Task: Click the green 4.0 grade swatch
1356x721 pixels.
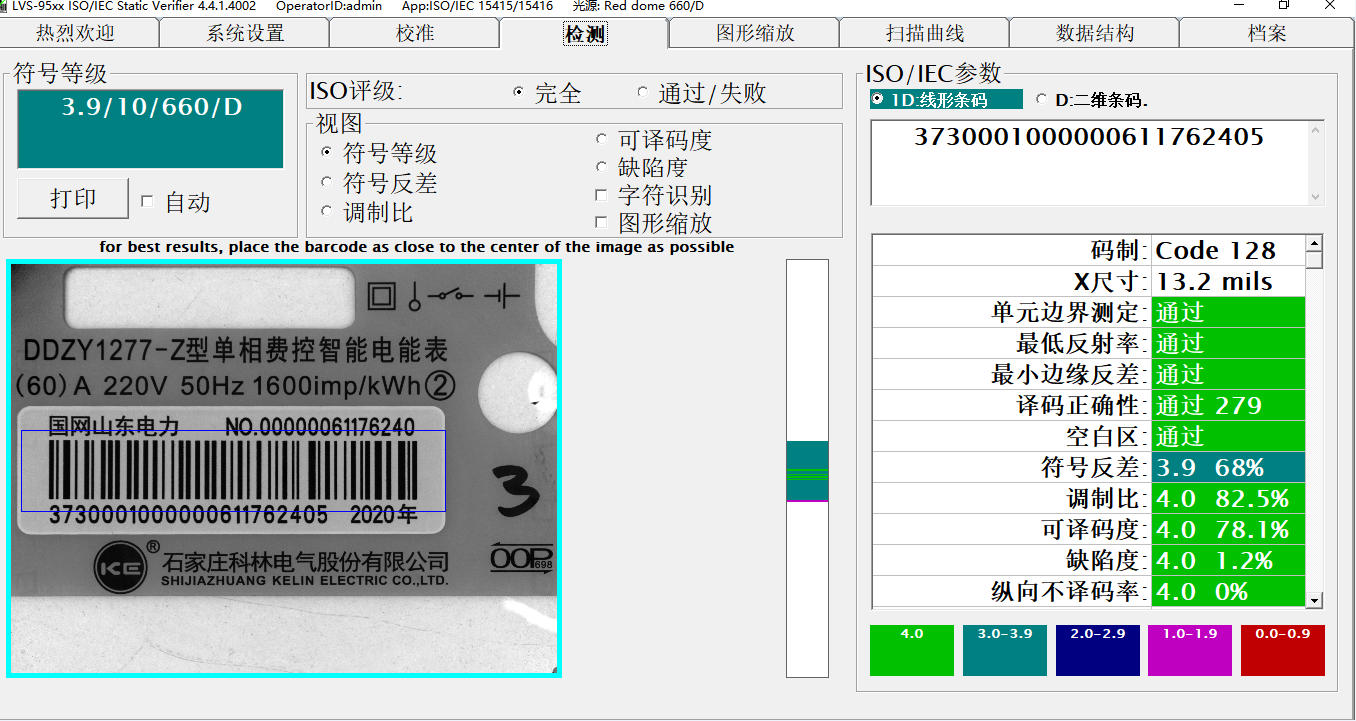Action: point(911,650)
